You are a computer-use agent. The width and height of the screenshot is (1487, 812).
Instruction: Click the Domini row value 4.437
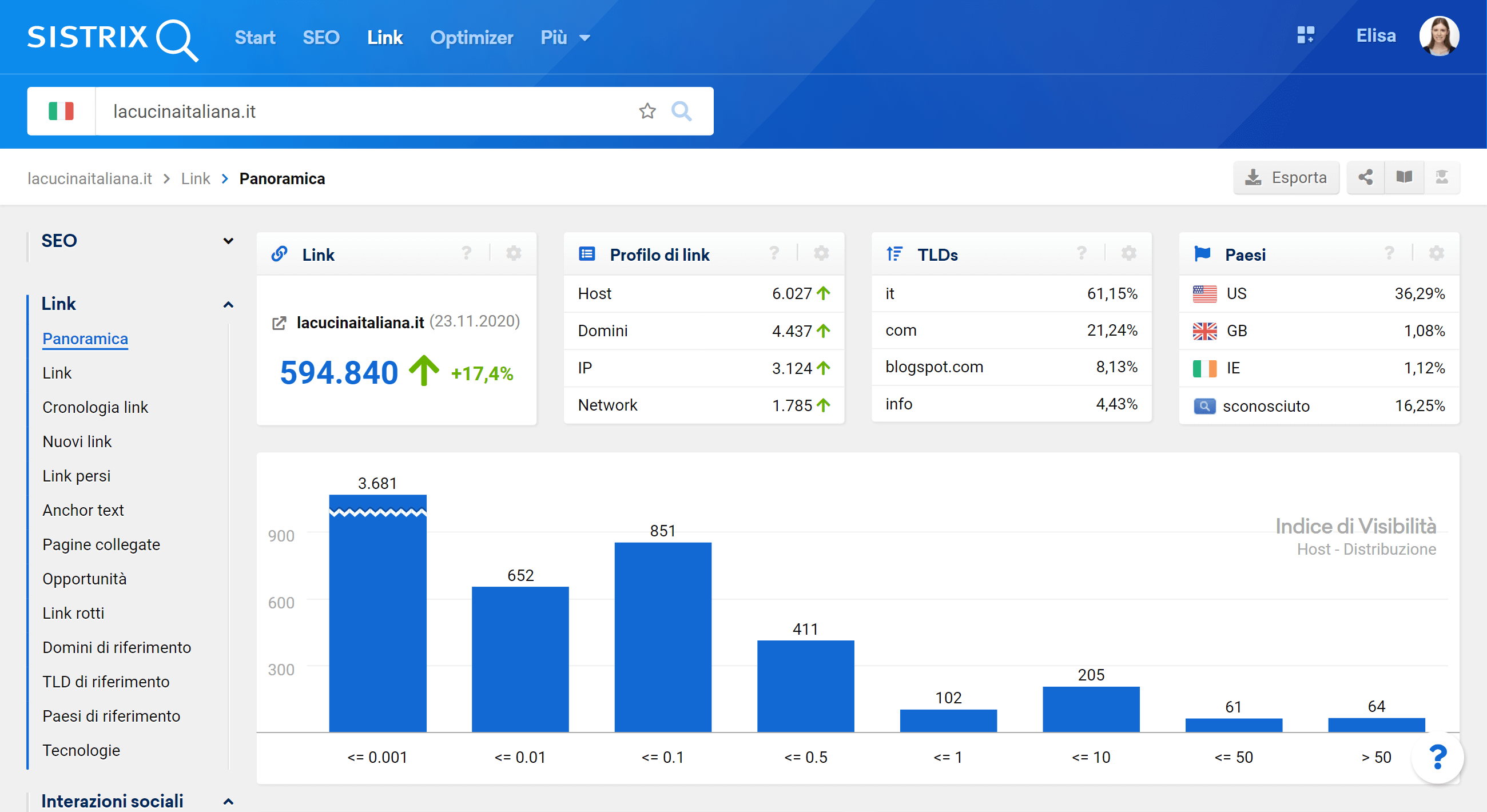[x=792, y=331]
